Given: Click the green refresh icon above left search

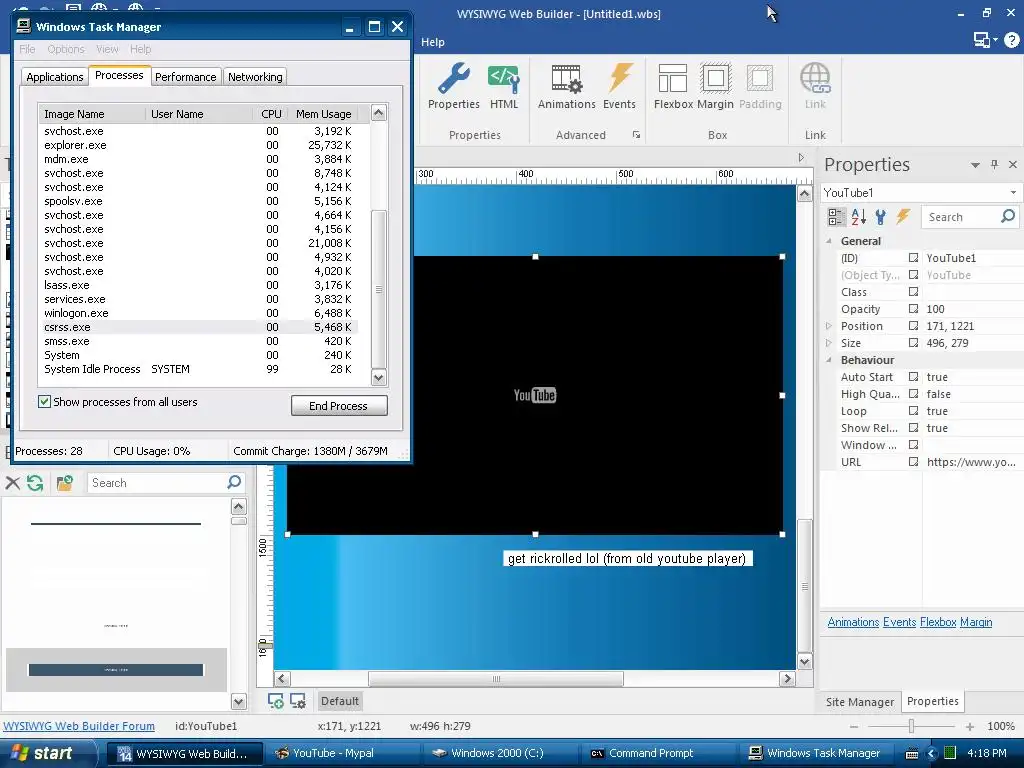Looking at the screenshot, I should coord(35,483).
